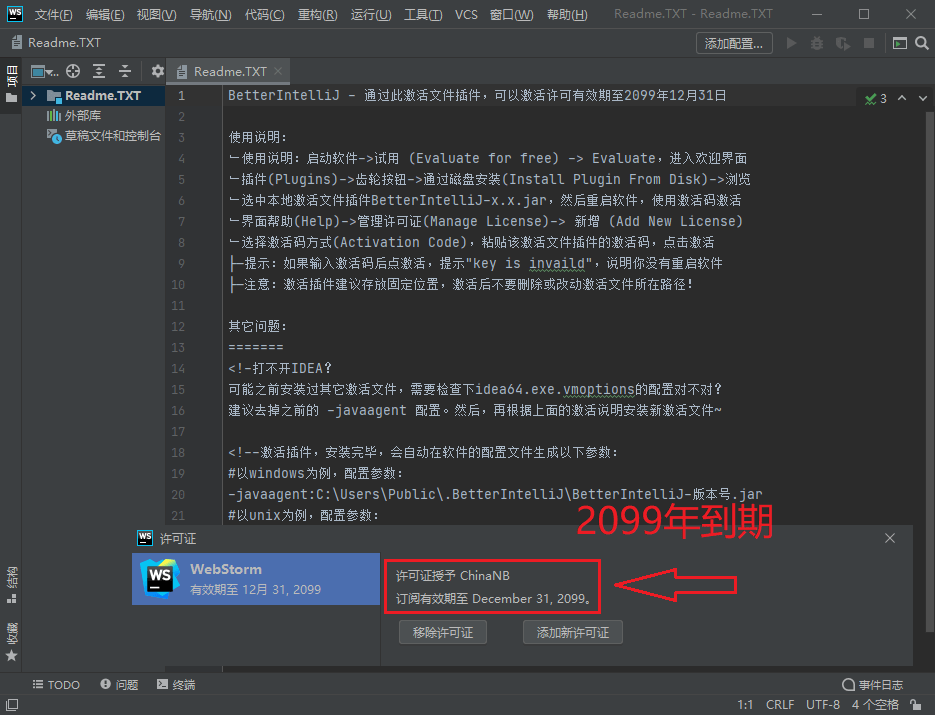Viewport: 935px width, 715px height.
Task: Open the 文件(F) menu
Action: click(x=53, y=14)
